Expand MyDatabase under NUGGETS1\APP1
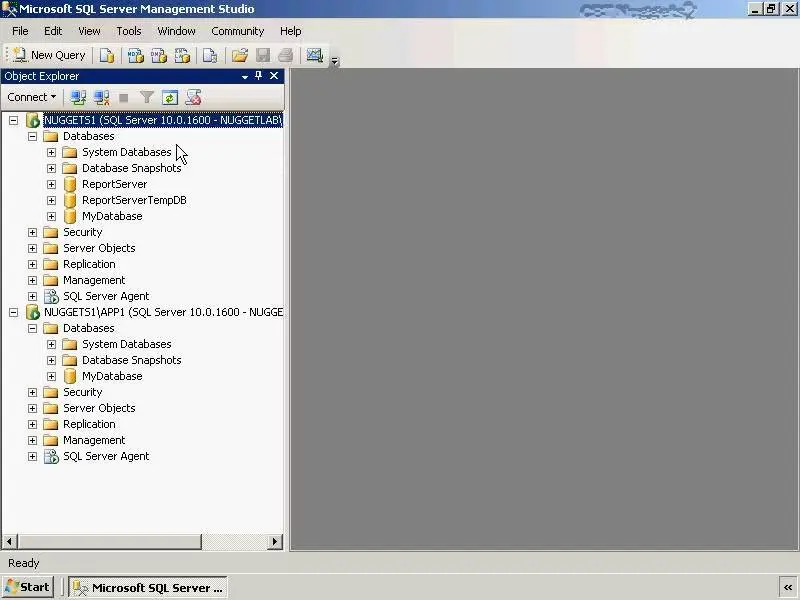 52,377
